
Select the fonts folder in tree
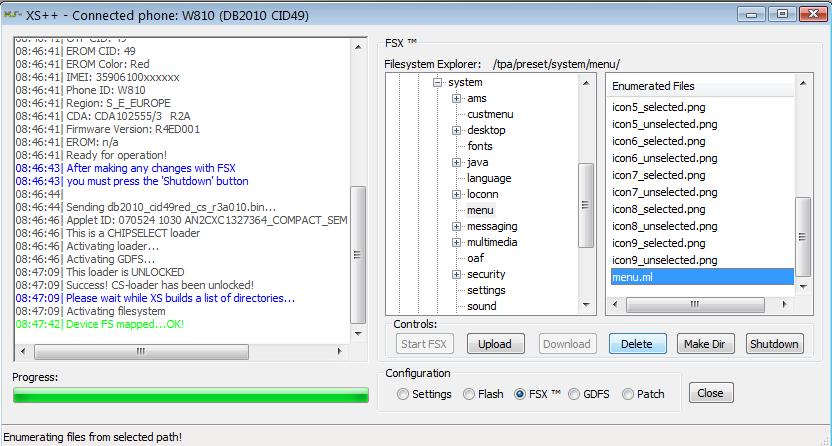click(480, 146)
